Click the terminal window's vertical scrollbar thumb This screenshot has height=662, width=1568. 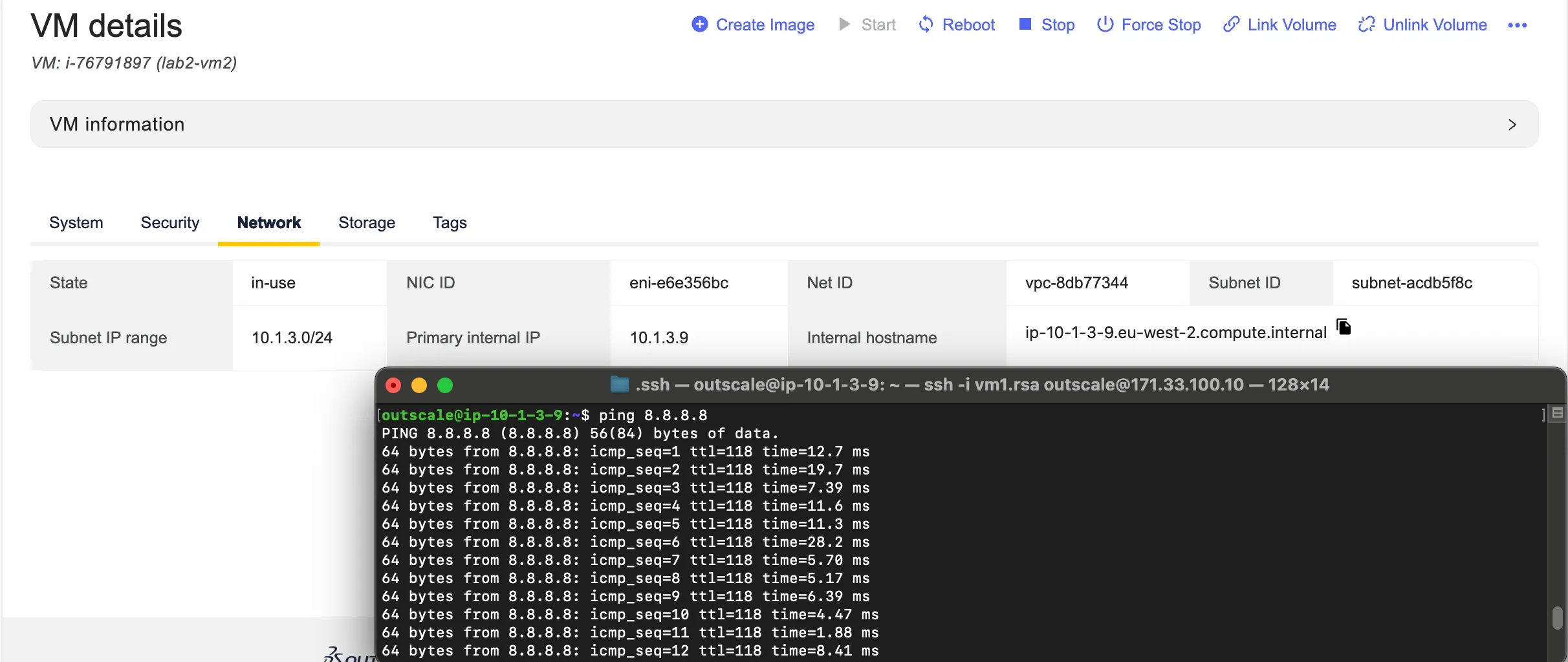click(x=1557, y=617)
